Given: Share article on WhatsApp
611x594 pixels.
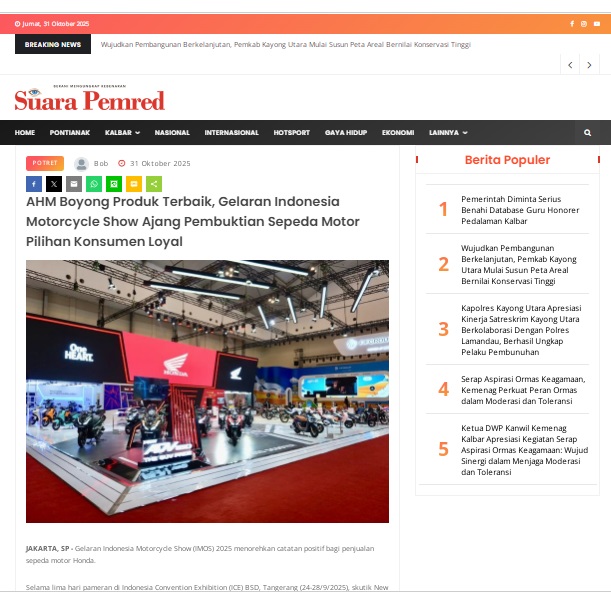Looking at the screenshot, I should [x=94, y=184].
